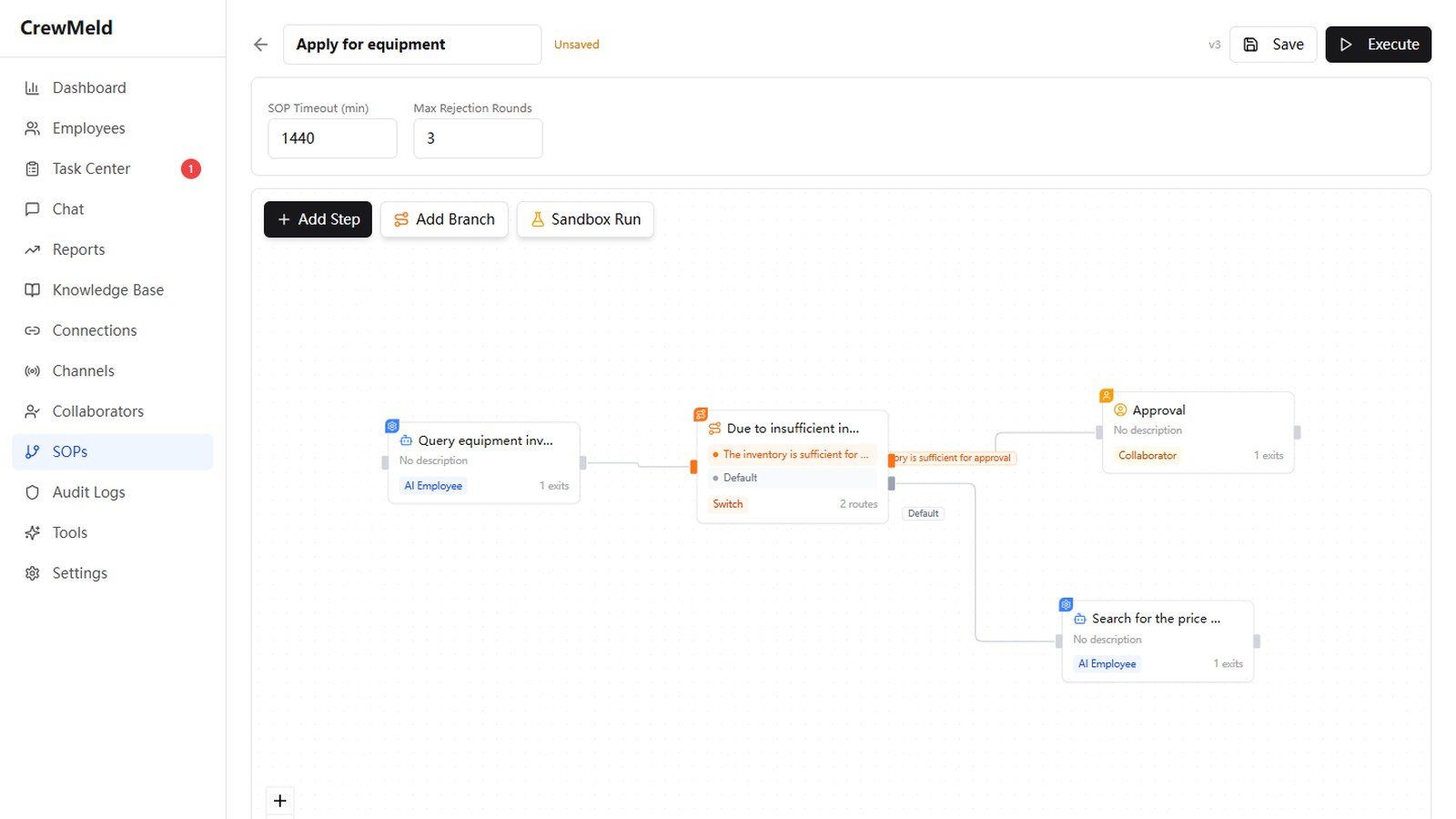This screenshot has width=1456, height=819.
Task: Open Audit Logs from sidebar
Action: click(x=113, y=492)
